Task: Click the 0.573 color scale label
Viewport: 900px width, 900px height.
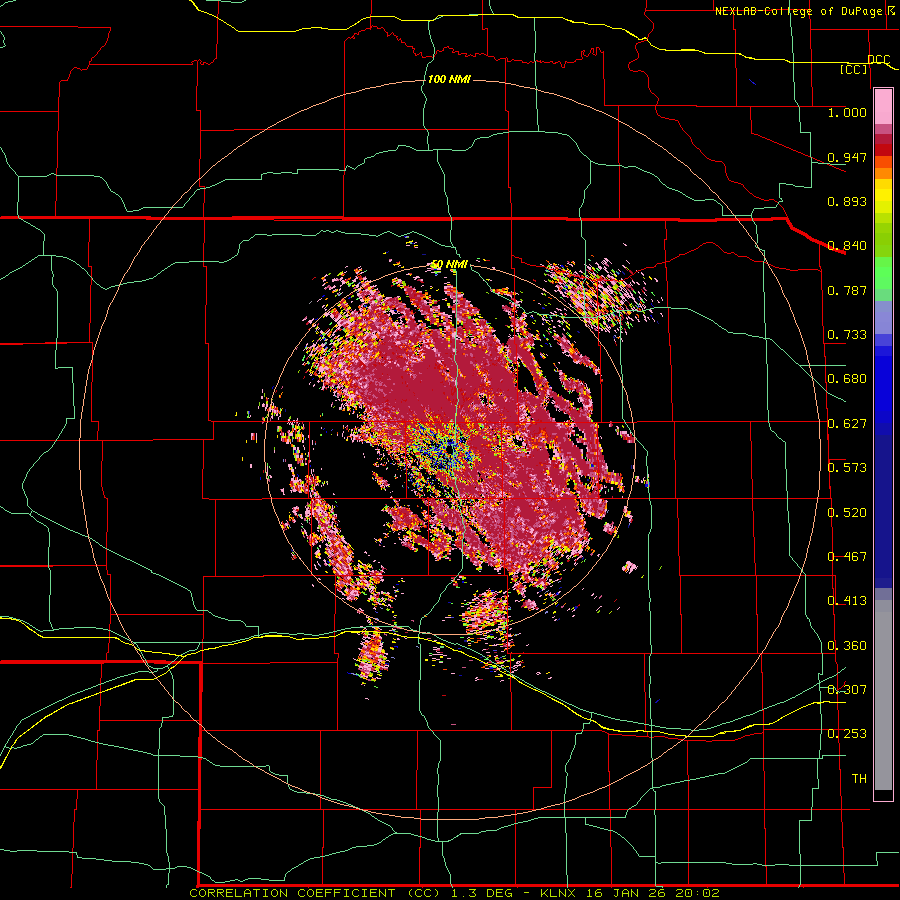Action: point(847,468)
